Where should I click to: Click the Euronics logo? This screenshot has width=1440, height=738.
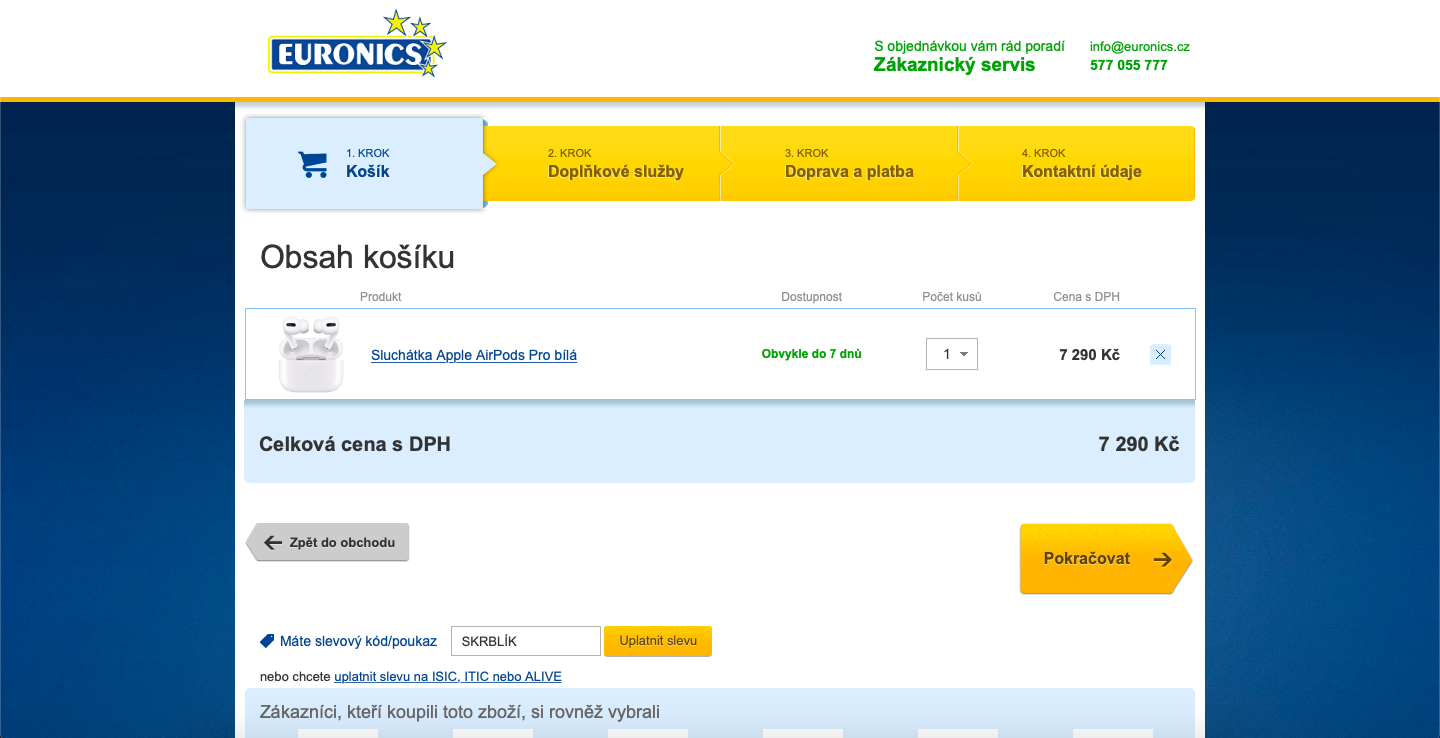pyautogui.click(x=357, y=45)
